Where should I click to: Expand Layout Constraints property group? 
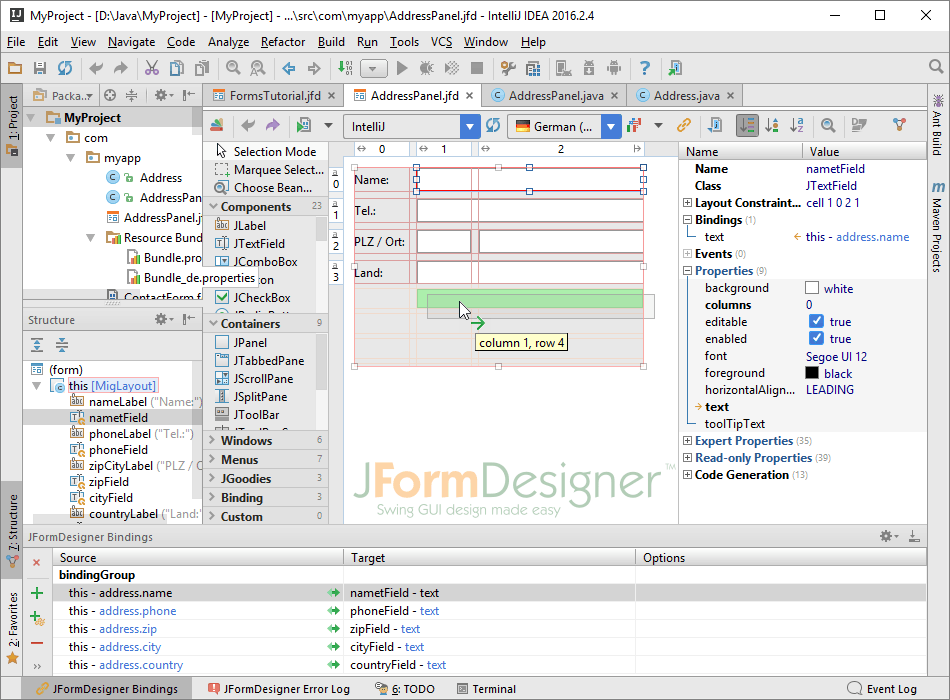(688, 203)
